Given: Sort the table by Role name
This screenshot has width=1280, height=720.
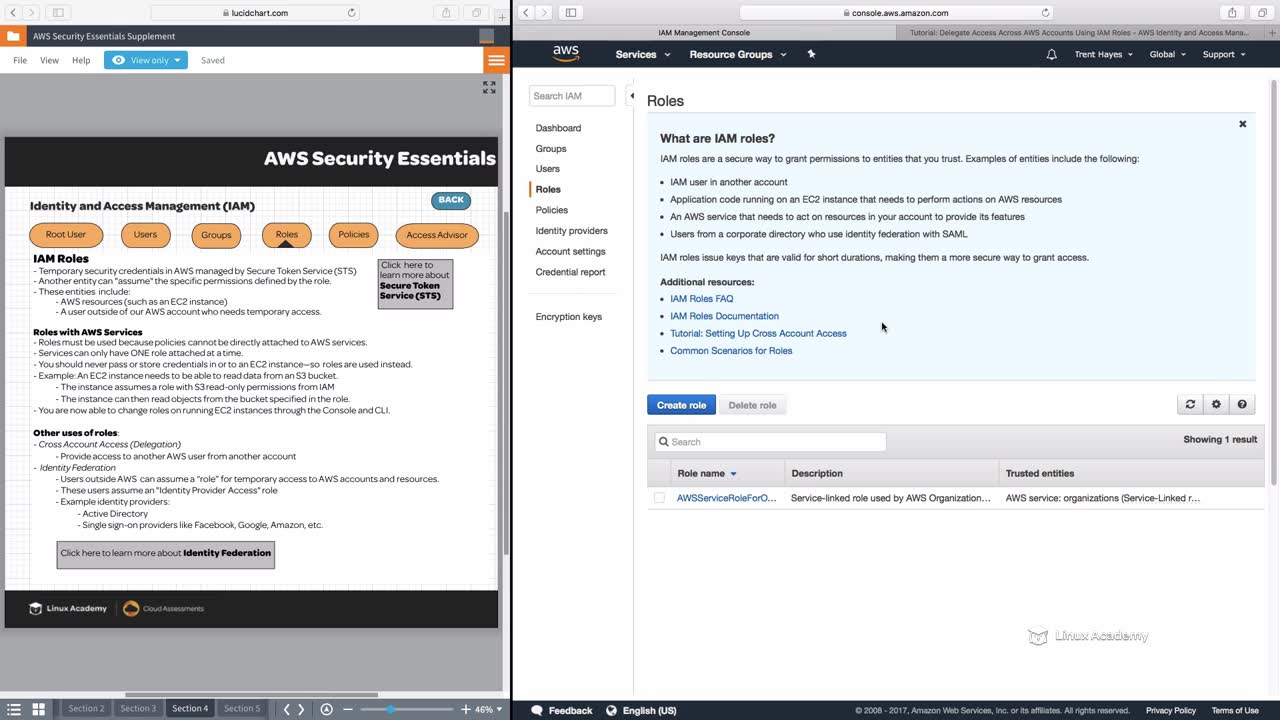Looking at the screenshot, I should tap(707, 473).
